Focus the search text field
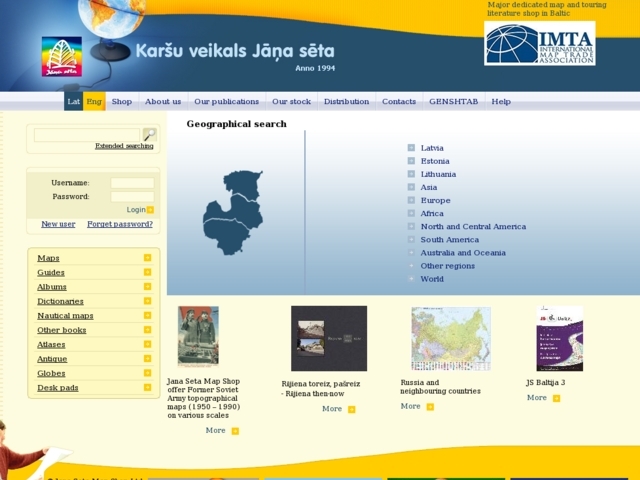The height and width of the screenshot is (480, 640). 87,135
